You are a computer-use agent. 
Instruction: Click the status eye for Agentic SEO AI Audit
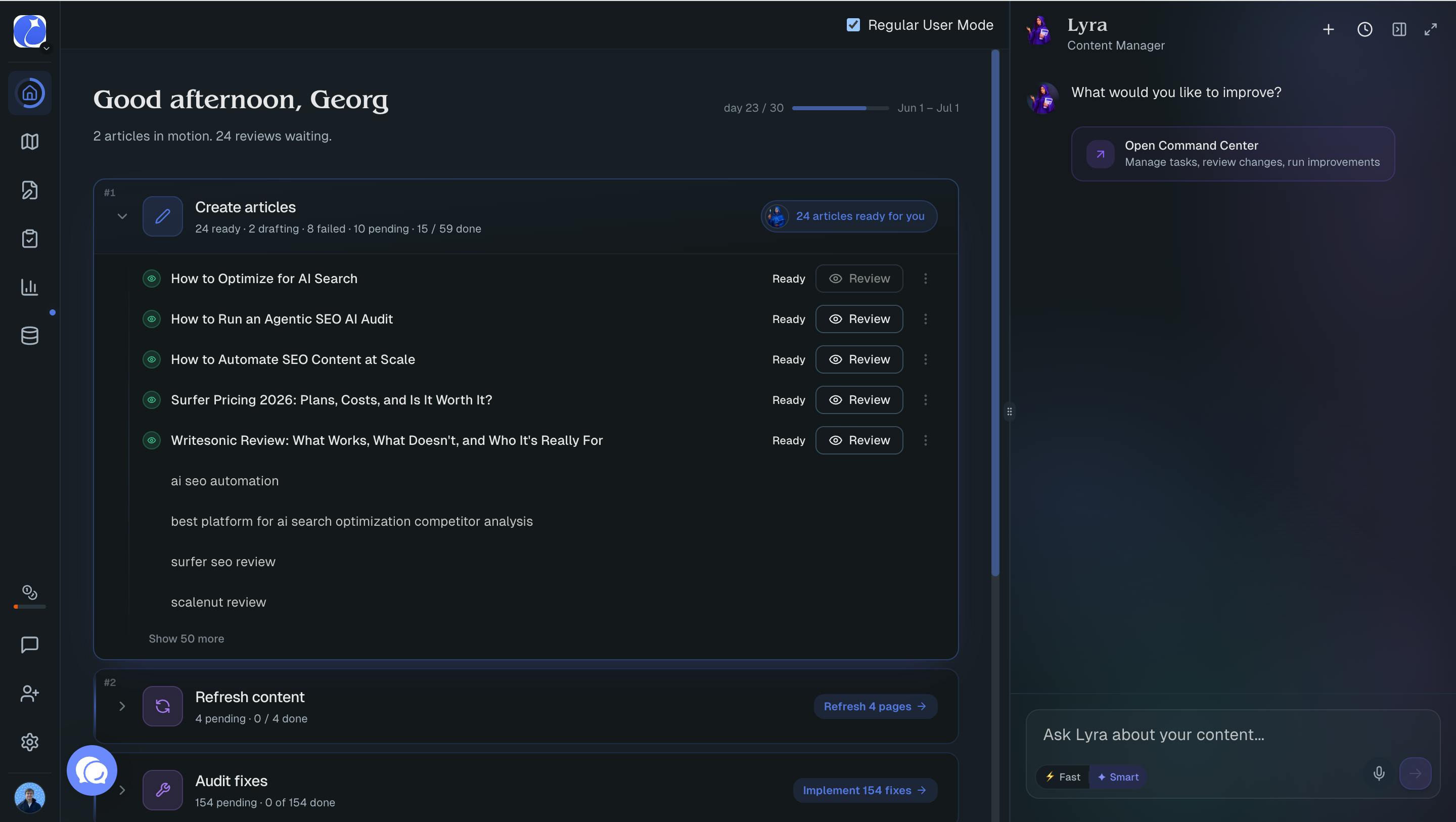click(x=152, y=319)
